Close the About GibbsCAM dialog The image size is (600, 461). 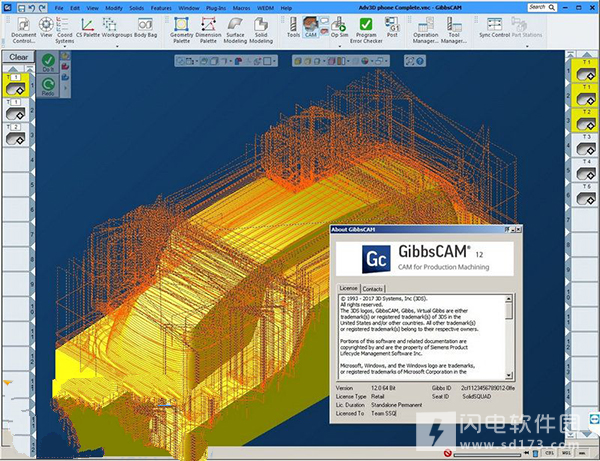(518, 230)
